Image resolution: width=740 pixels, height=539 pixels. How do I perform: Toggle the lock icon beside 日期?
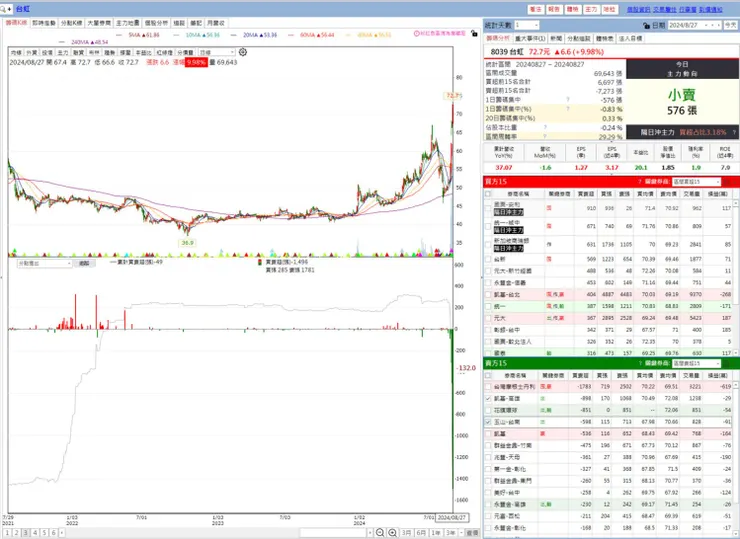click(646, 25)
